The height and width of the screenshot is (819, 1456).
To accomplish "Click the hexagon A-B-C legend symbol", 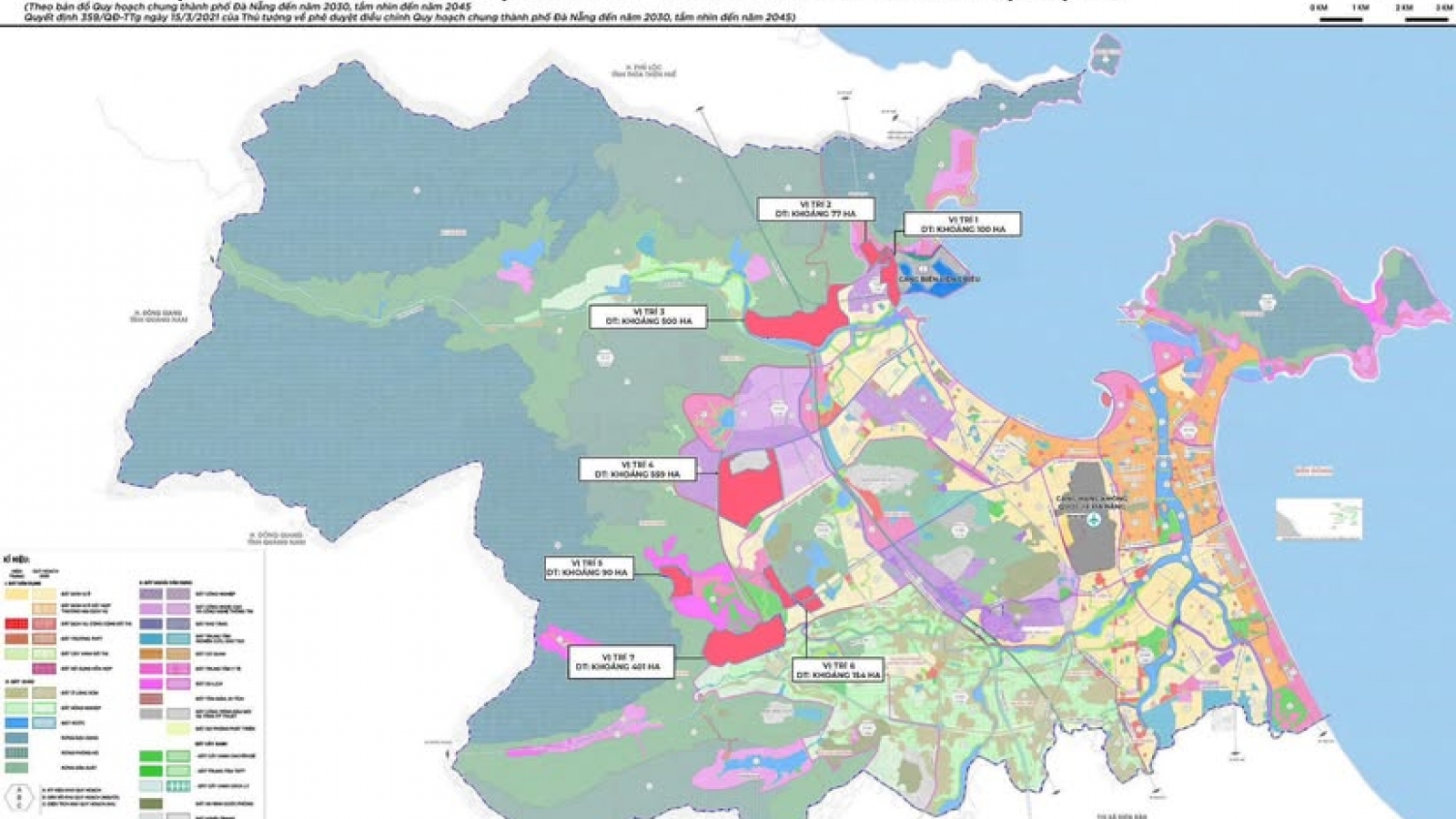I will coord(19,798).
